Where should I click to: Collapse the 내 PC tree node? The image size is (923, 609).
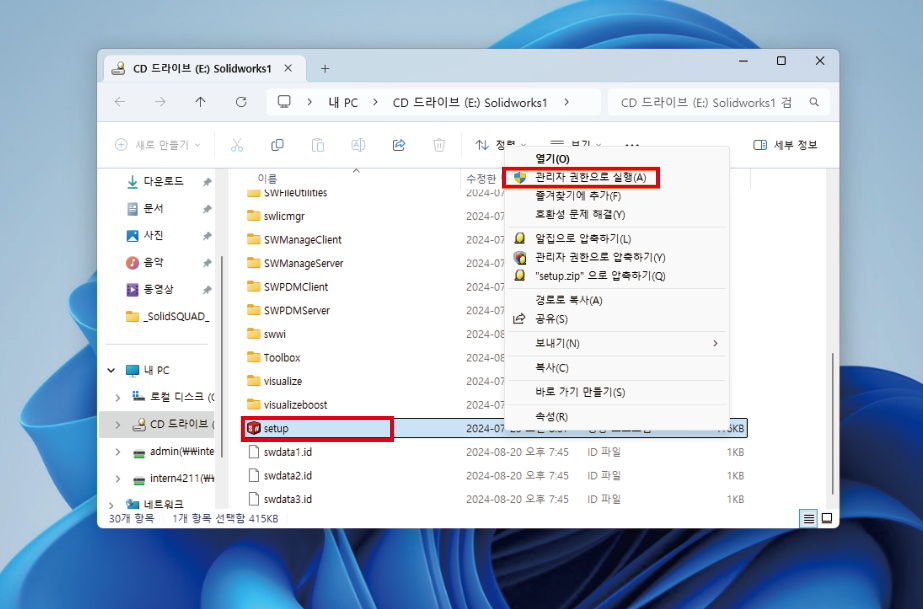pyautogui.click(x=111, y=370)
